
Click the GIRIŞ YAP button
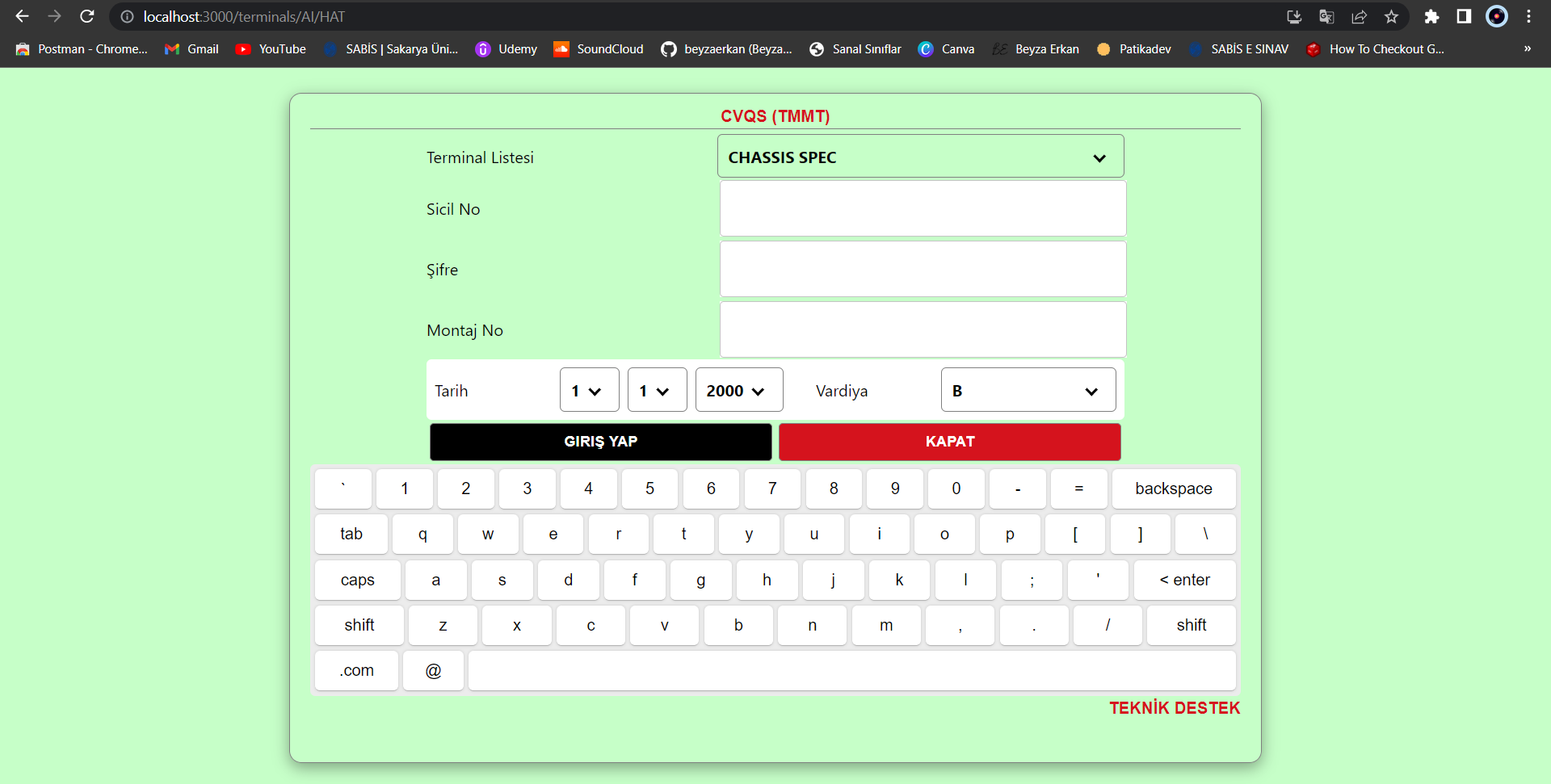pyautogui.click(x=600, y=442)
